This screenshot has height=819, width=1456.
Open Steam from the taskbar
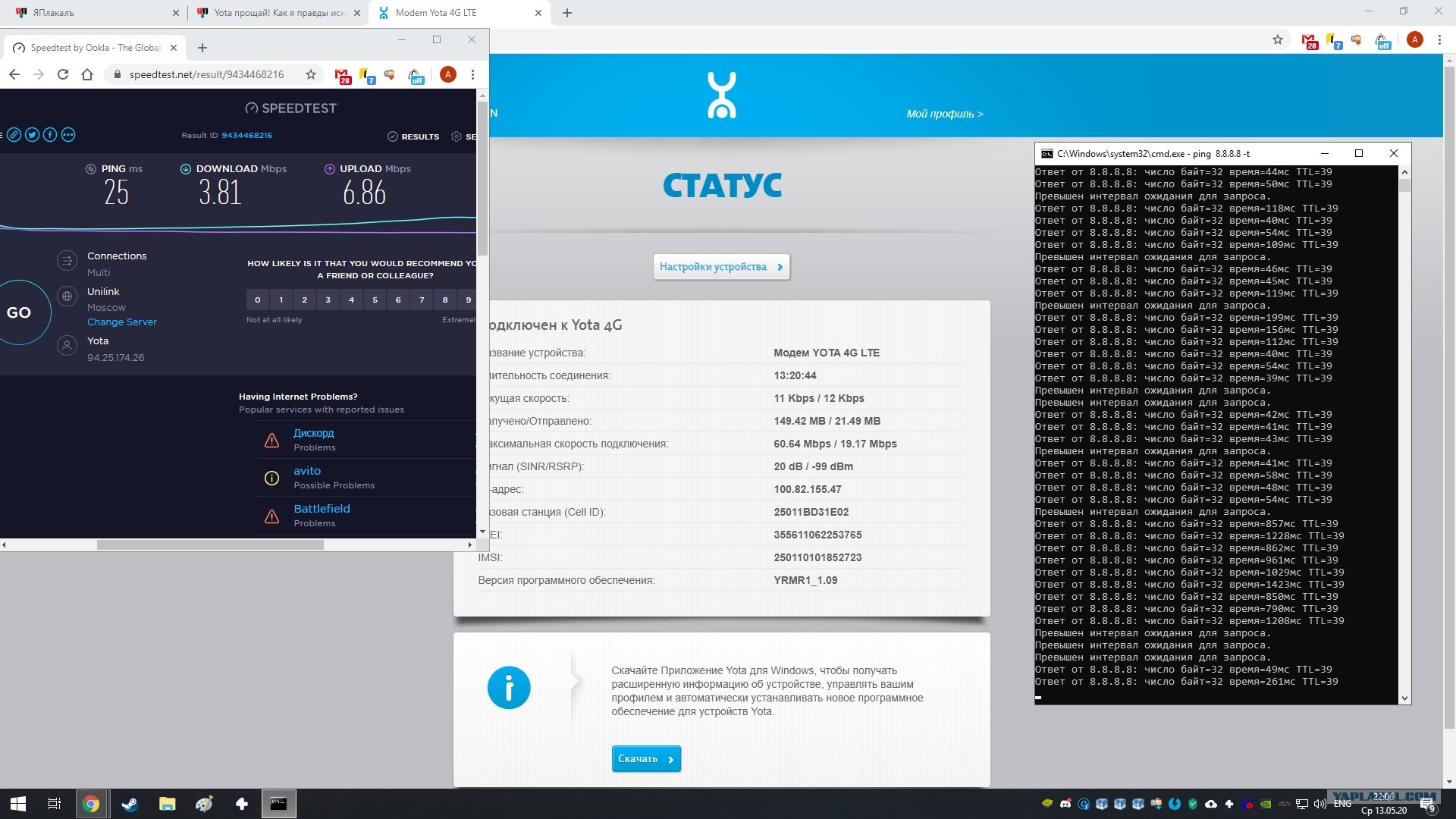pyautogui.click(x=130, y=804)
